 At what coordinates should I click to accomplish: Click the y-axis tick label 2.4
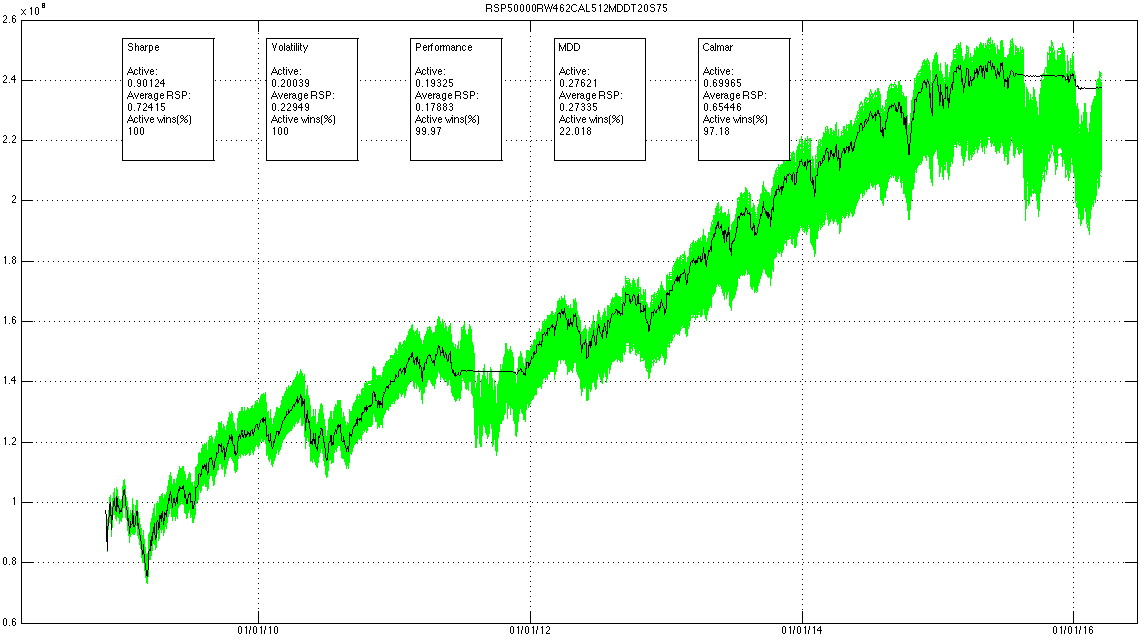tap(10, 80)
